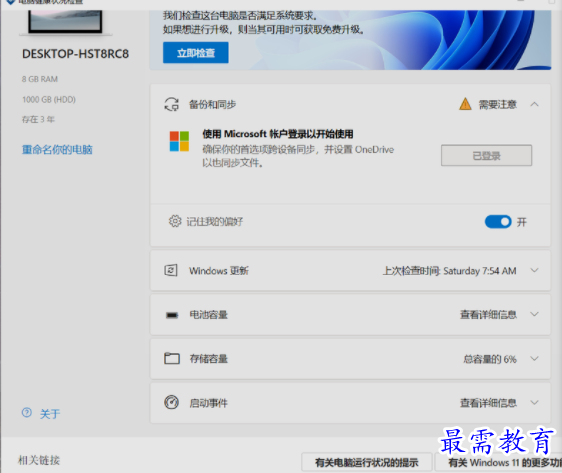Image resolution: width=562 pixels, height=473 pixels.
Task: Click the 备份和同步 section title
Action: [212, 104]
